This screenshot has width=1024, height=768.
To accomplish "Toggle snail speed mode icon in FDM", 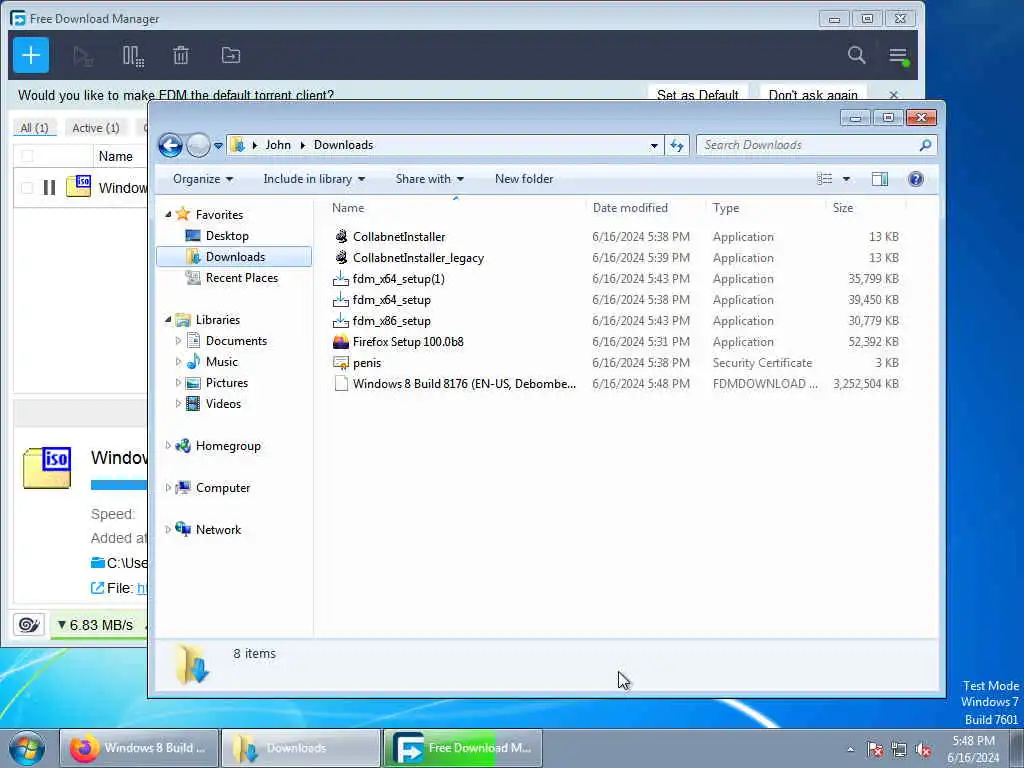I will [29, 624].
